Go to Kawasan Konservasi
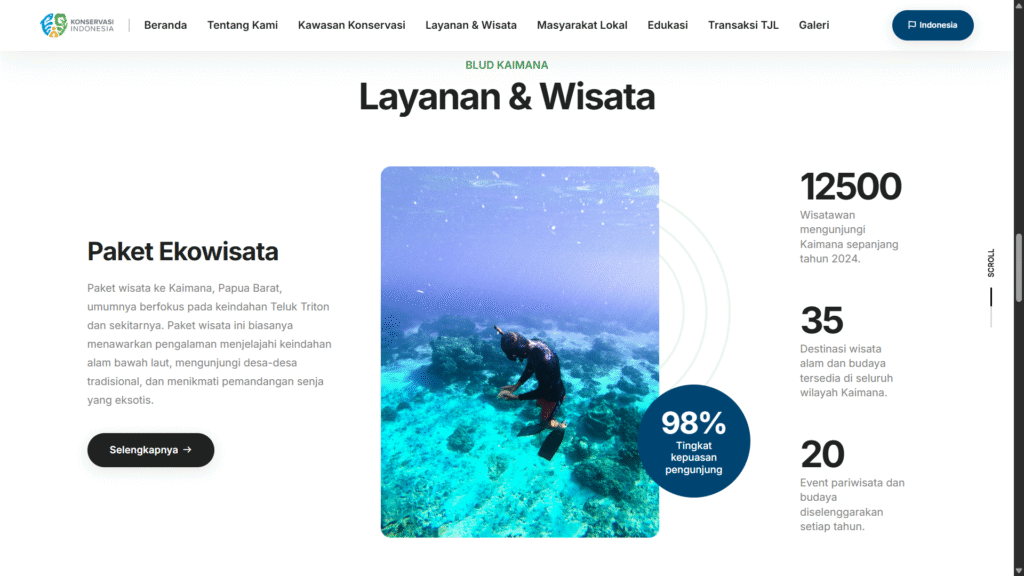This screenshot has width=1024, height=576. tap(351, 25)
